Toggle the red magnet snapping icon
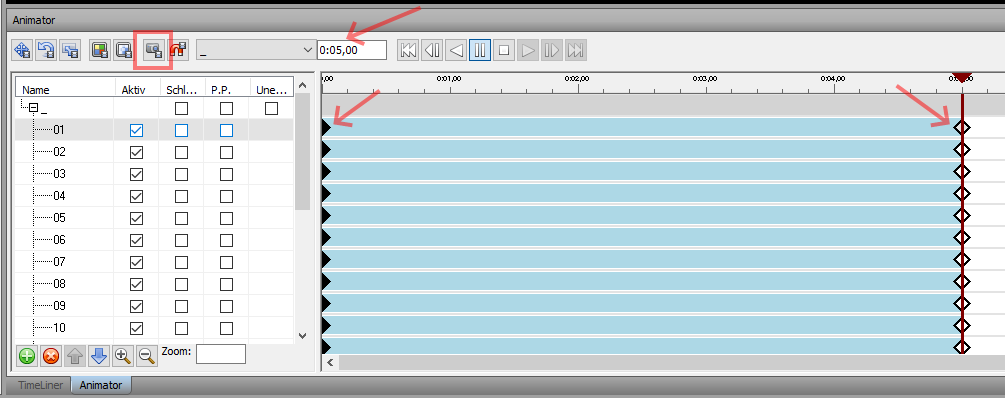This screenshot has height=398, width=1005. click(178, 50)
